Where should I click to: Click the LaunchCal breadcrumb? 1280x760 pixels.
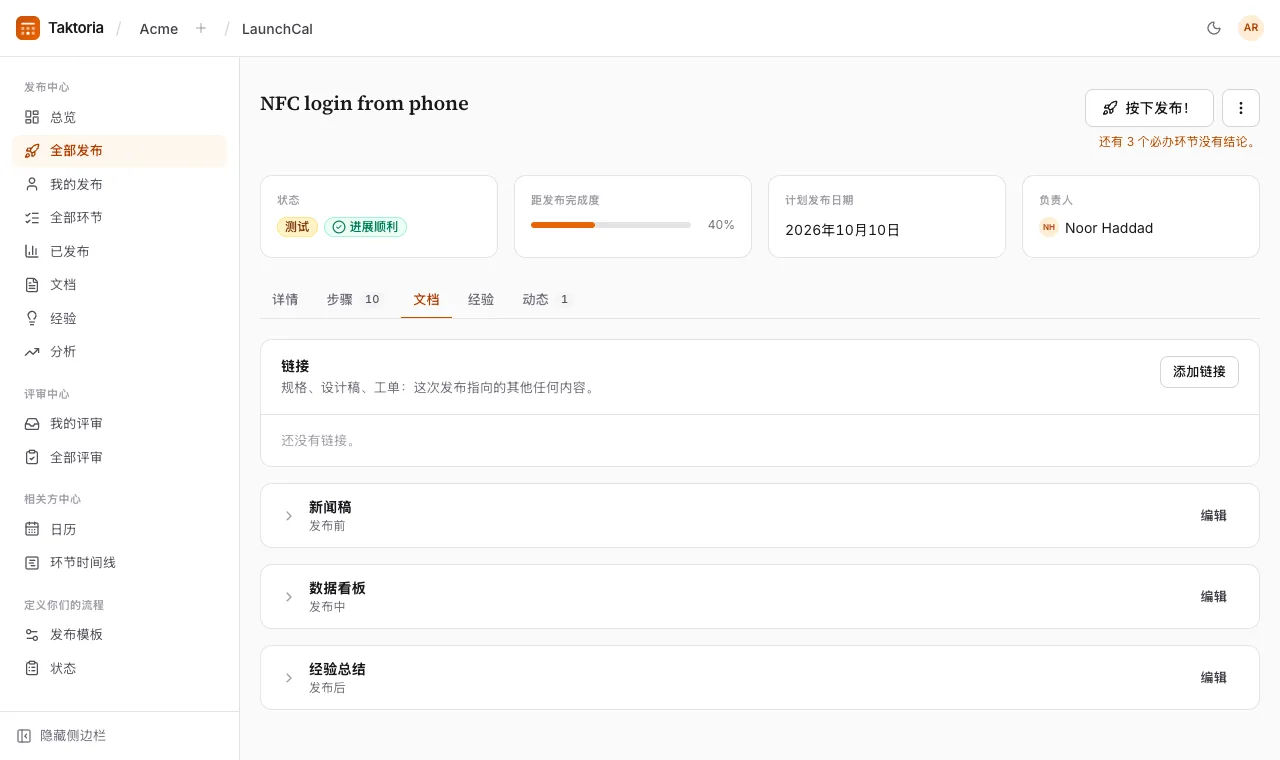(x=277, y=29)
